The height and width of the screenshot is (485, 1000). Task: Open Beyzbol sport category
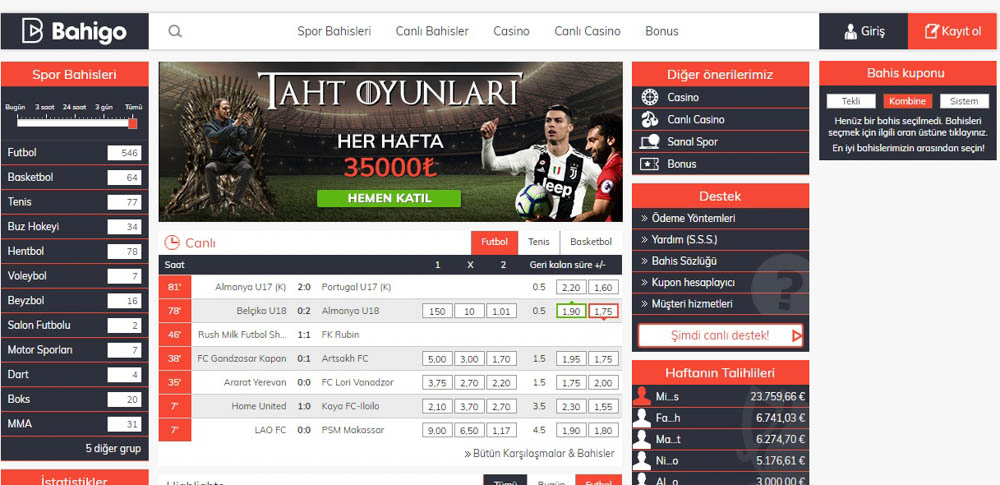[x=75, y=301]
